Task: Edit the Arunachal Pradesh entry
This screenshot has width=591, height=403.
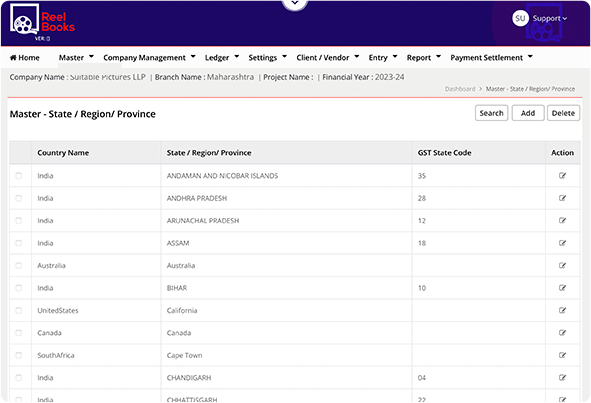Action: [x=562, y=220]
